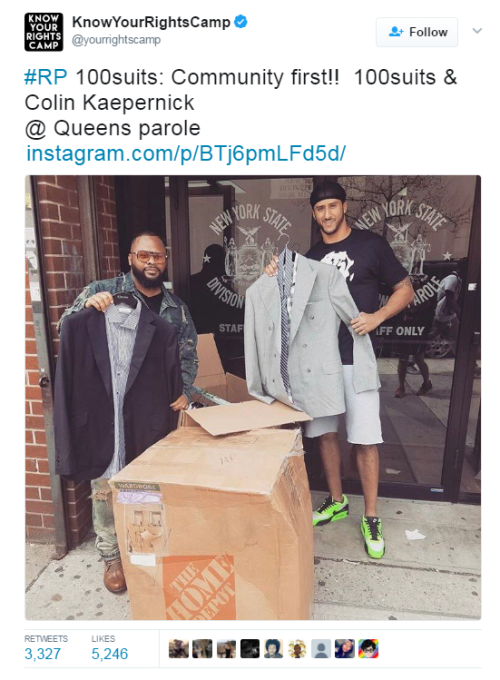Open the long dark hair selfie avatar

(x=345, y=649)
